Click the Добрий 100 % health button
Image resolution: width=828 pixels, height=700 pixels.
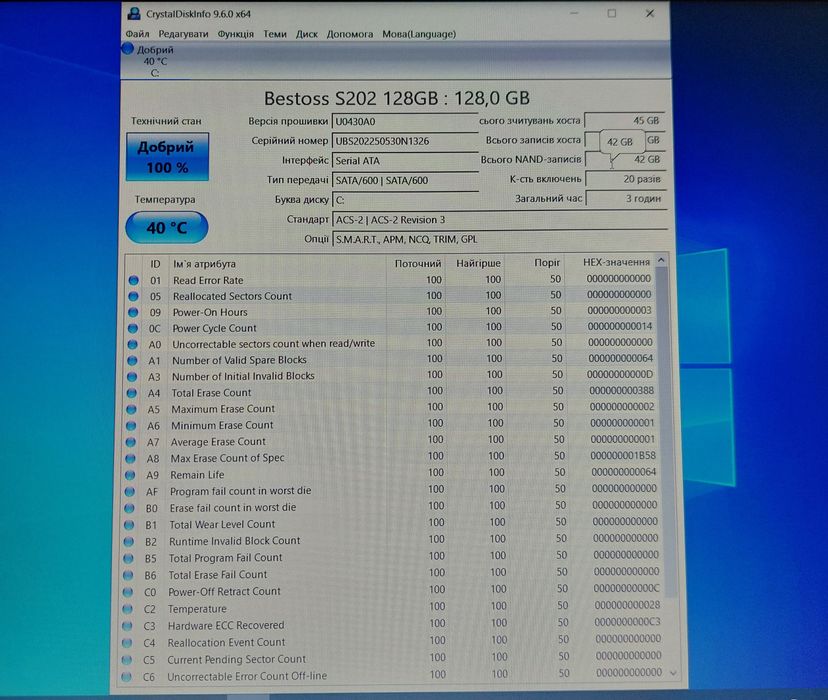[167, 157]
